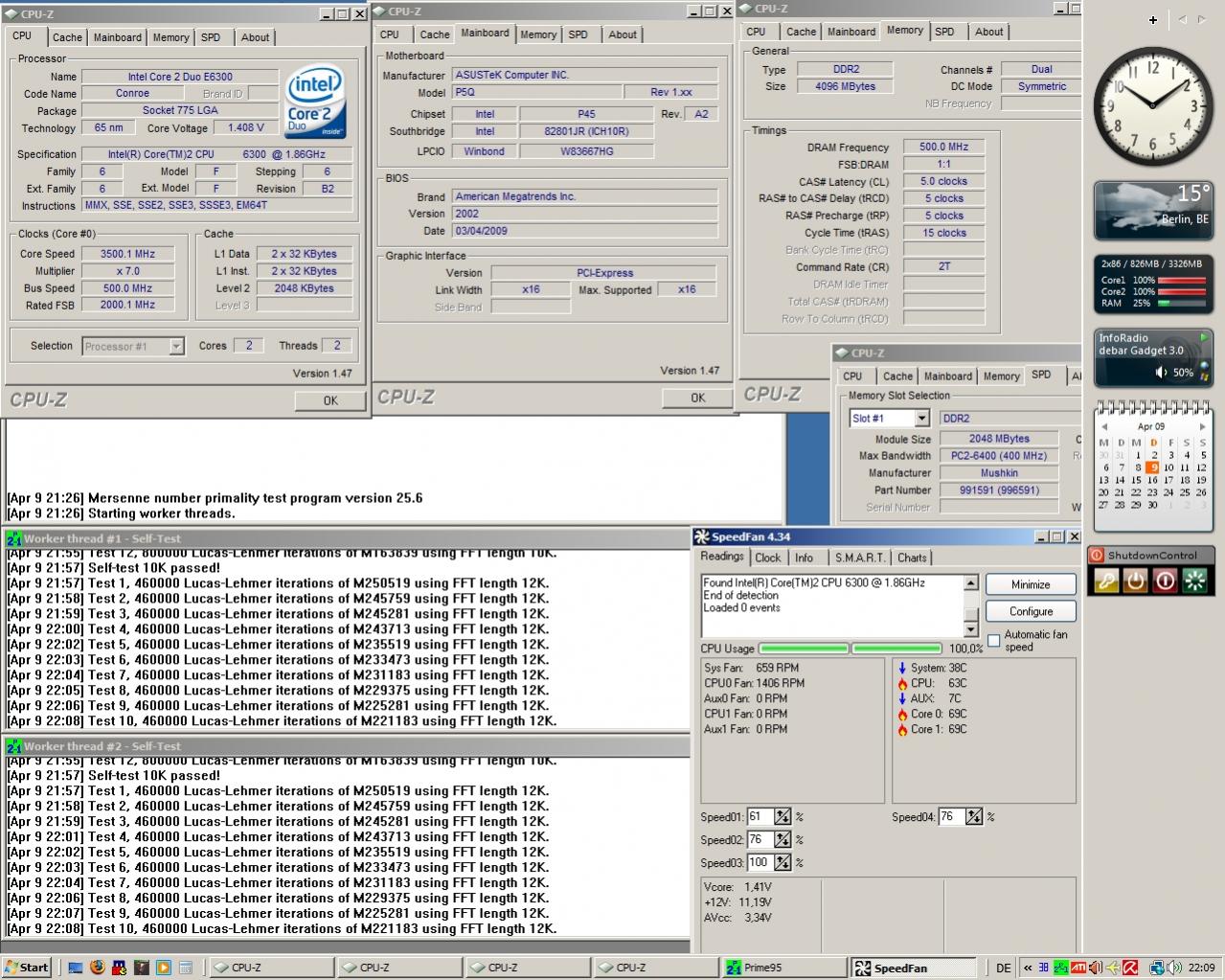This screenshot has height=980, width=1225.
Task: Open the Berlin weather gadget
Action: coord(1153,211)
